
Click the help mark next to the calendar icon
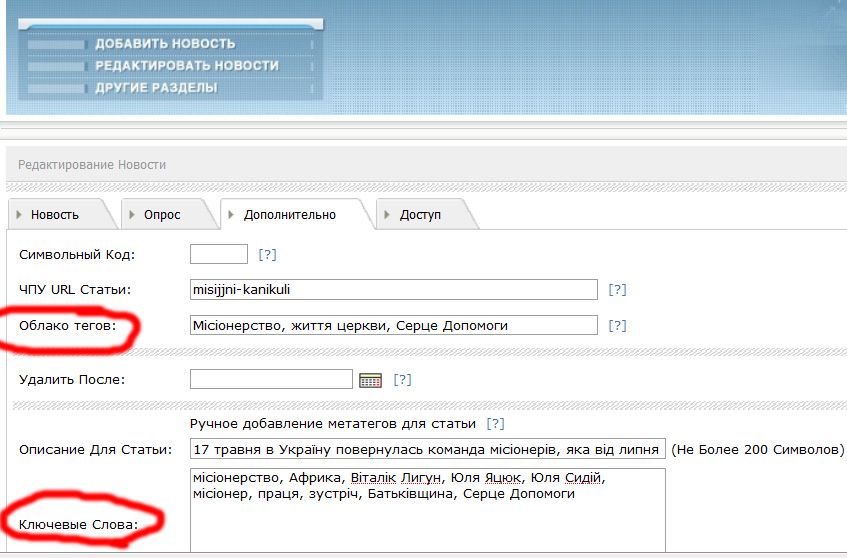pos(402,380)
